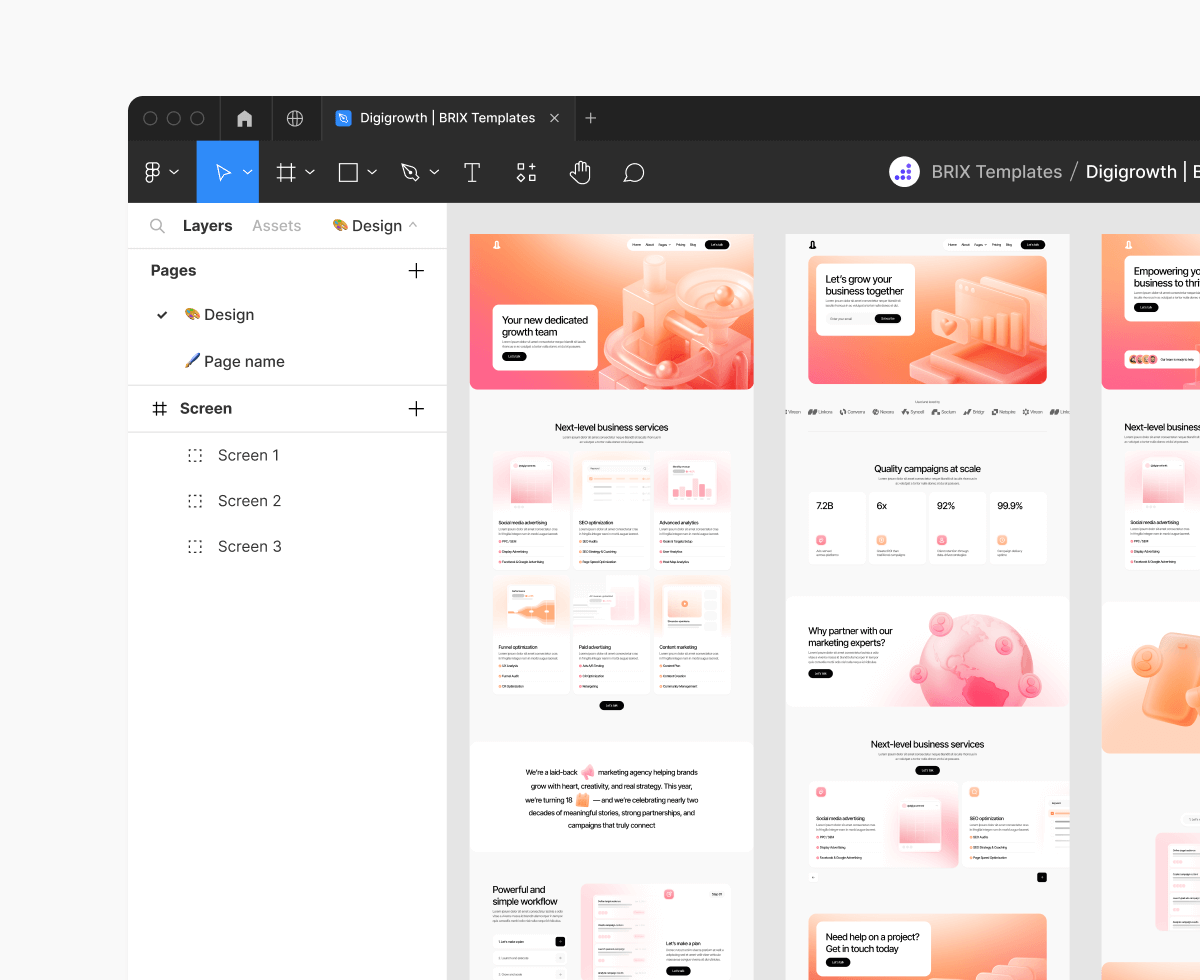Click the 'Quality campaigns at scale' heading
The height and width of the screenshot is (980, 1200).
927,469
